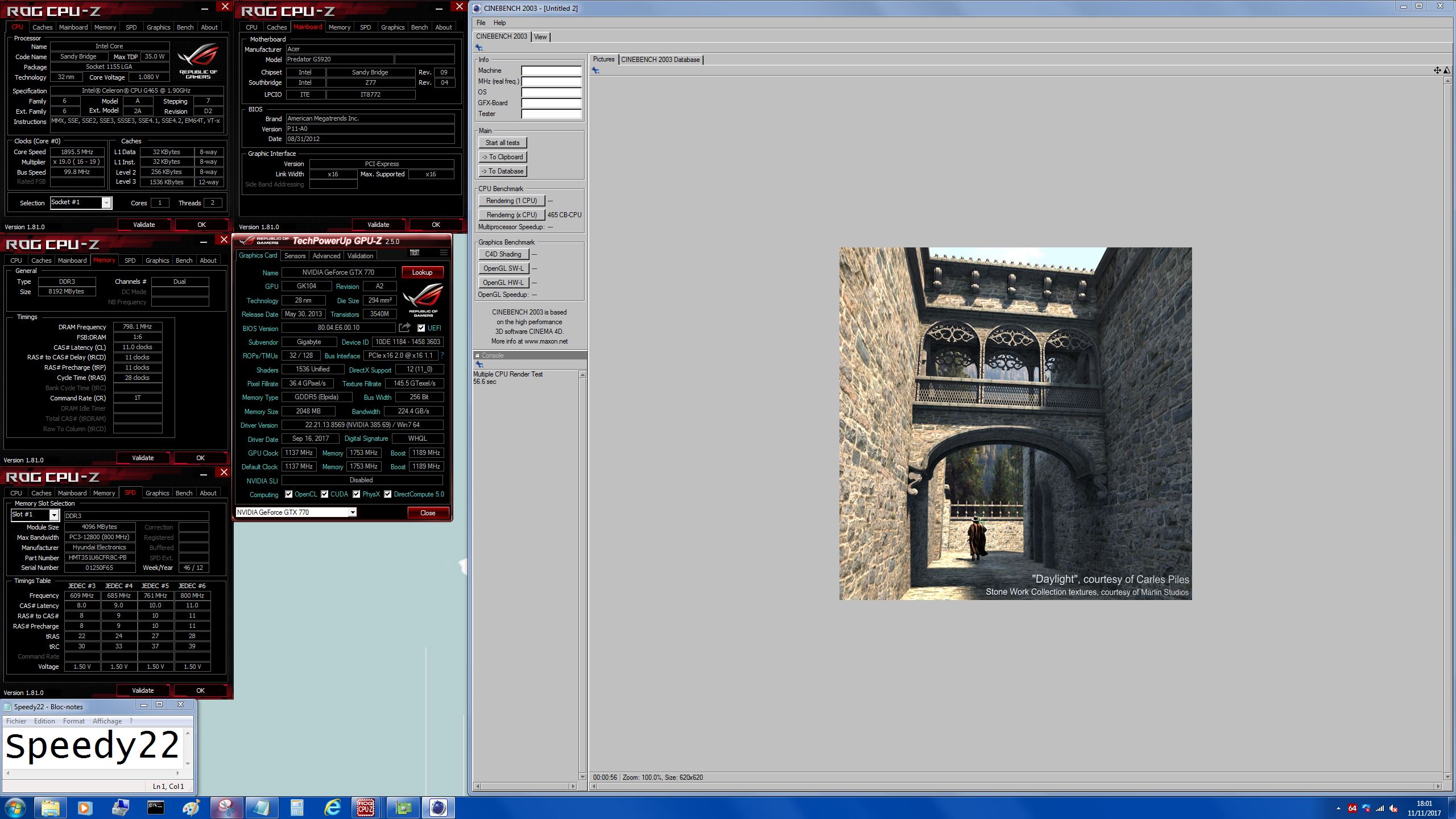Click the Tester input field
The image size is (1456, 819).
tap(552, 114)
